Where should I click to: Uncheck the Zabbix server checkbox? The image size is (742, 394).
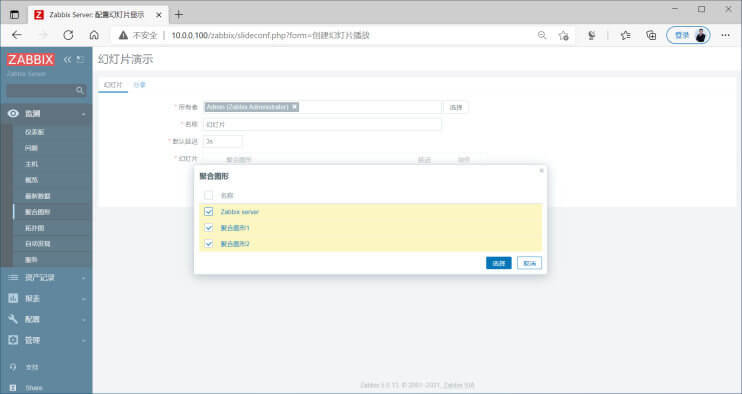[x=209, y=211]
